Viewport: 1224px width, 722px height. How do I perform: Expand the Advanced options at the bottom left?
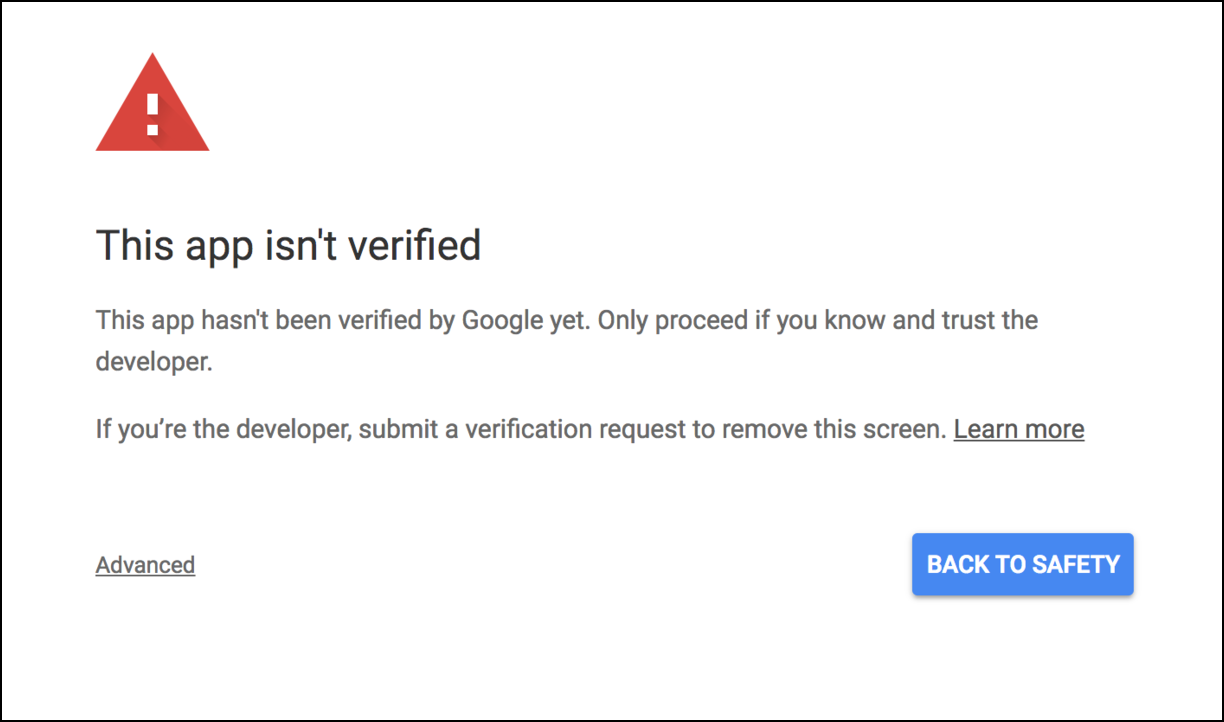145,565
